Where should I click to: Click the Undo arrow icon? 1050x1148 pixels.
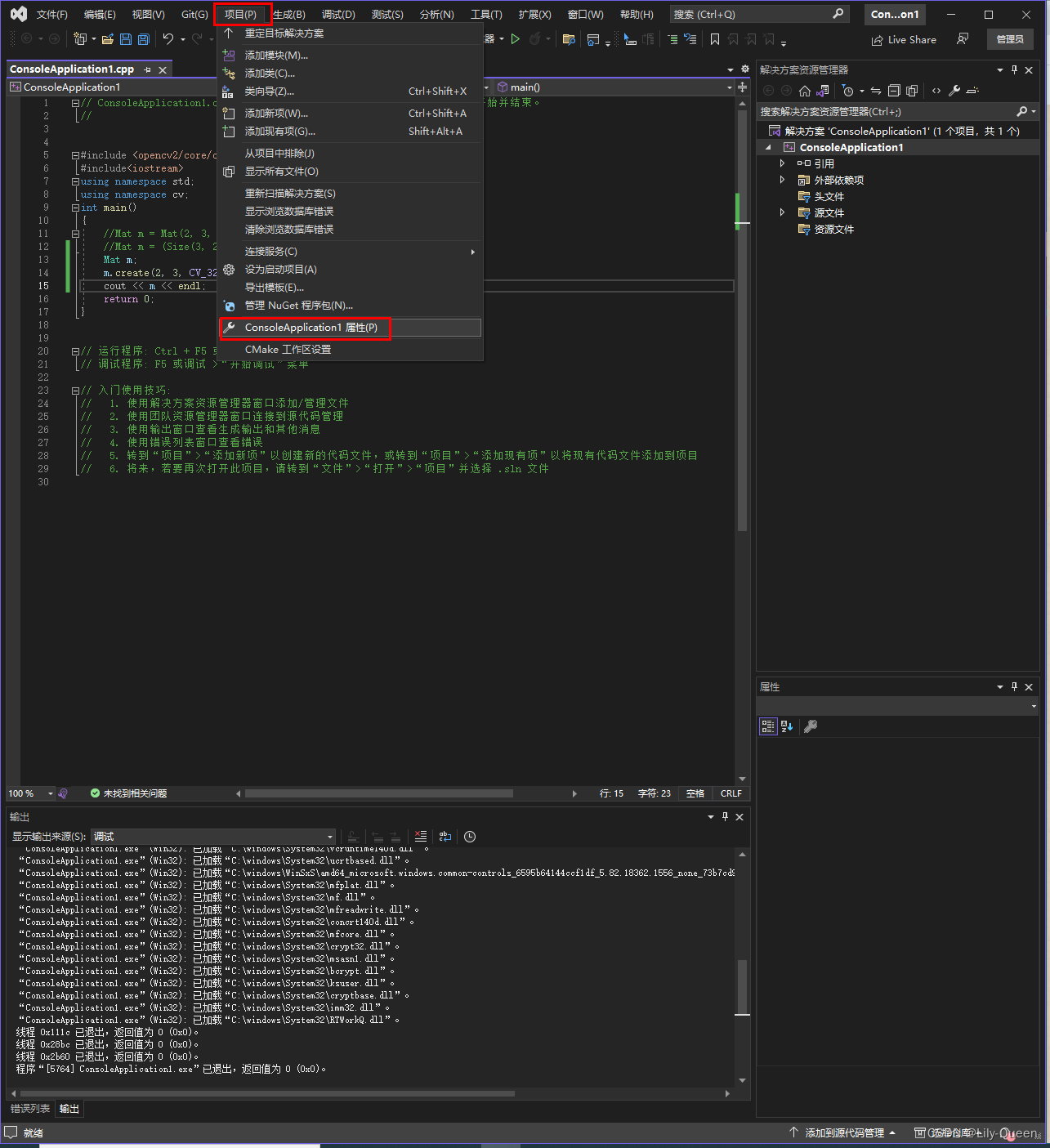point(168,39)
